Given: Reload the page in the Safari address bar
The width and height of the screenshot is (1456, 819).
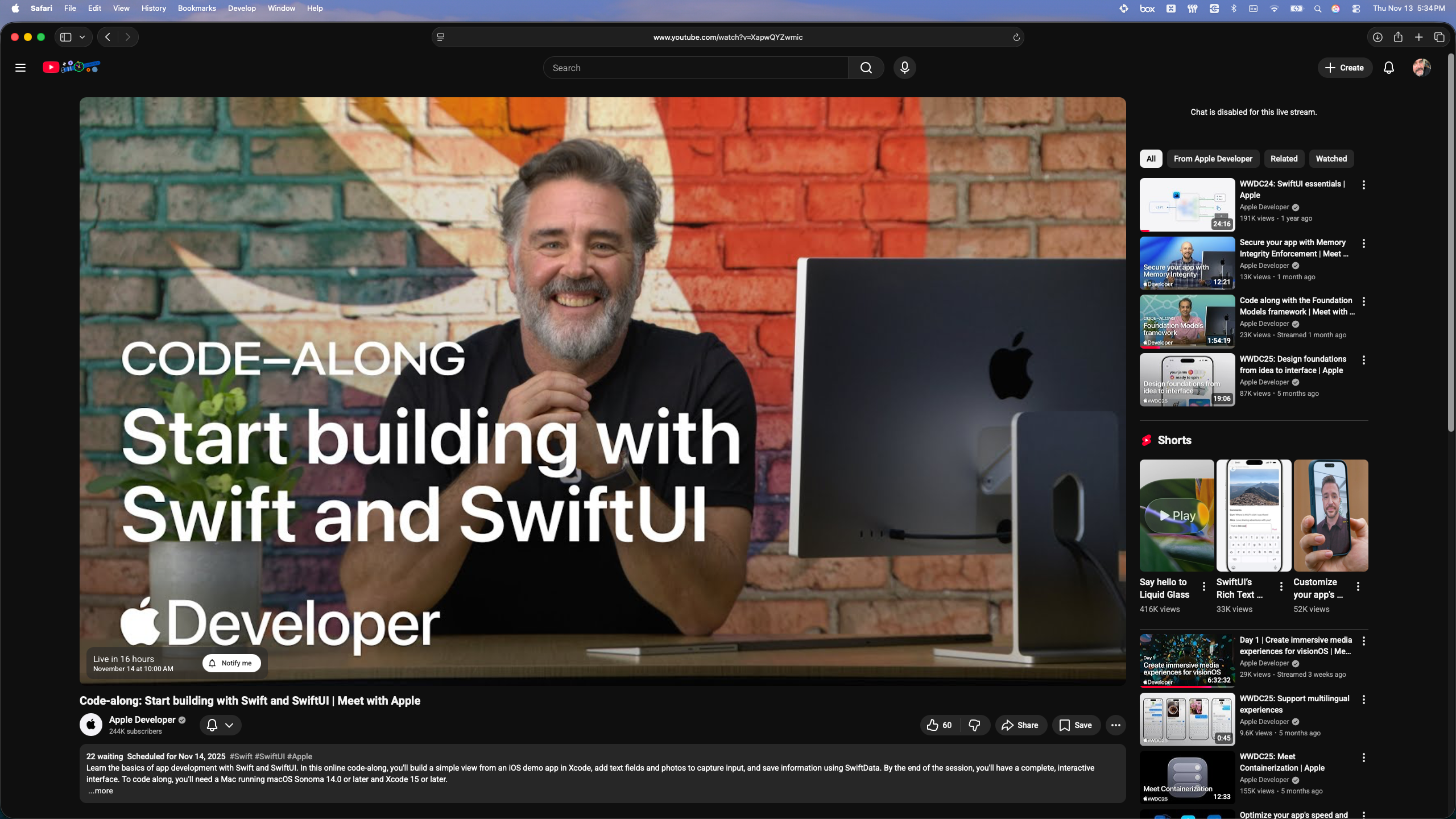Looking at the screenshot, I should [1016, 38].
